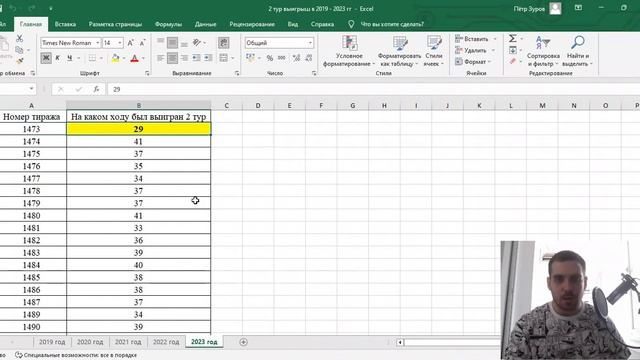This screenshot has height=360, width=640.
Task: Decrease decimal places
Action: 309,58
